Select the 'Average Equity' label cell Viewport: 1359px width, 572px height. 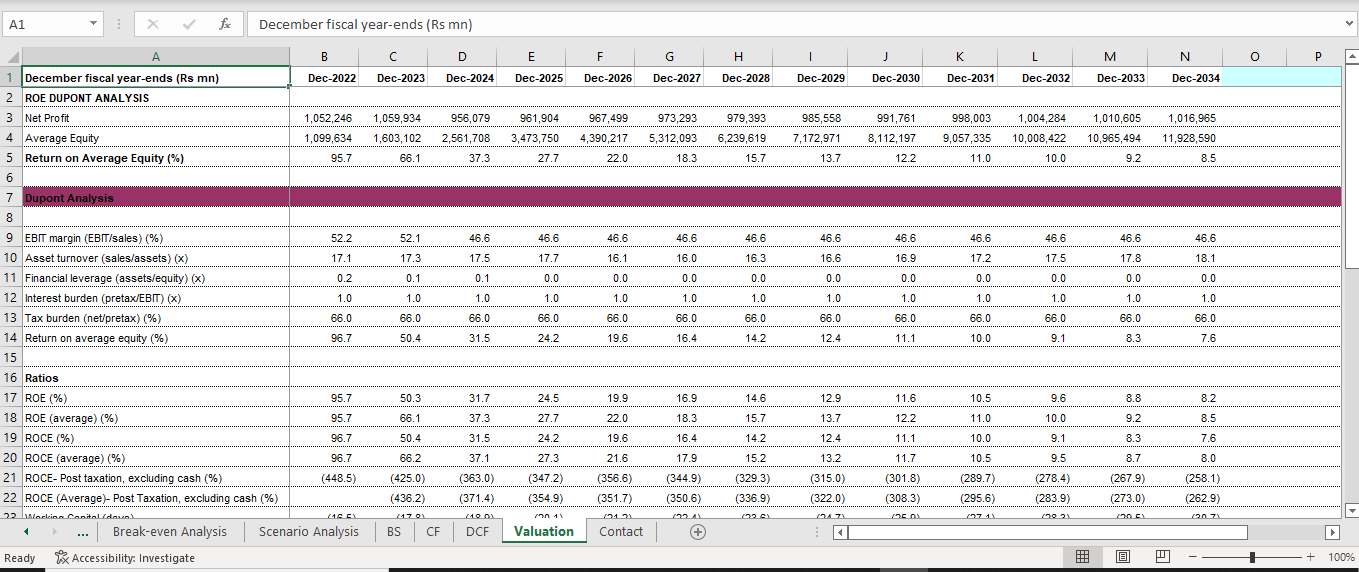[x=155, y=138]
